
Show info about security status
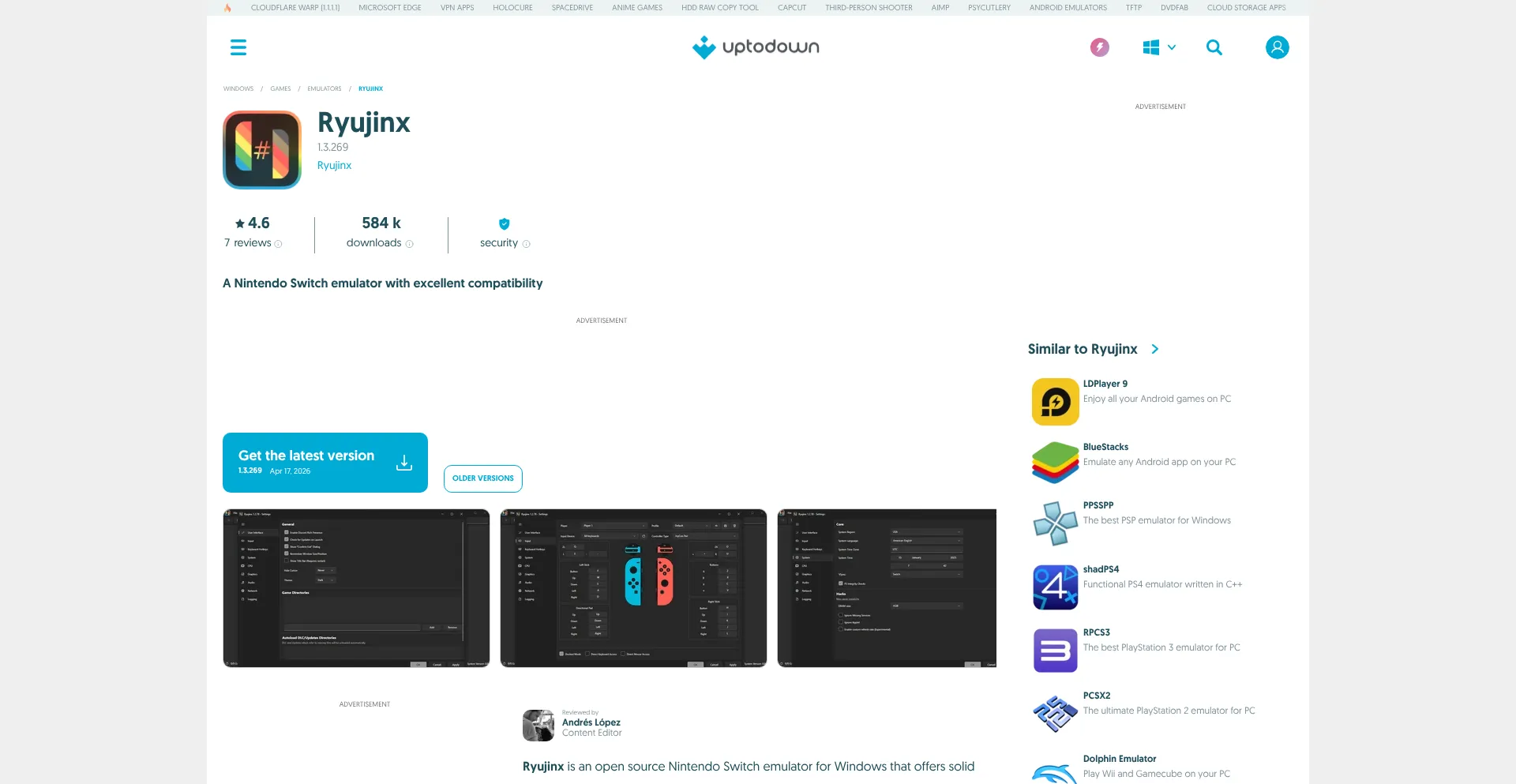526,244
